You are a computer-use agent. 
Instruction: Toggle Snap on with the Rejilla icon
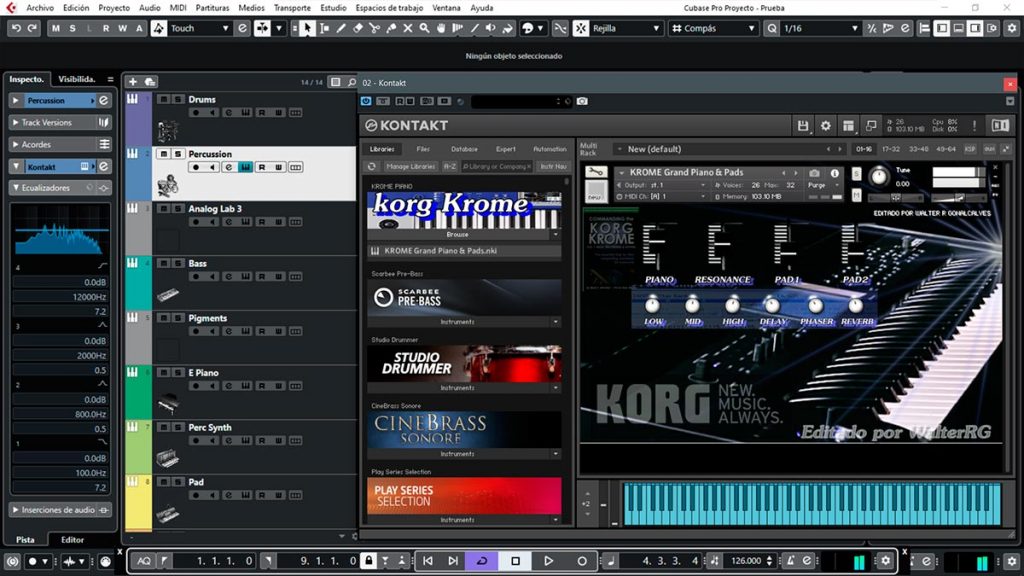click(581, 28)
